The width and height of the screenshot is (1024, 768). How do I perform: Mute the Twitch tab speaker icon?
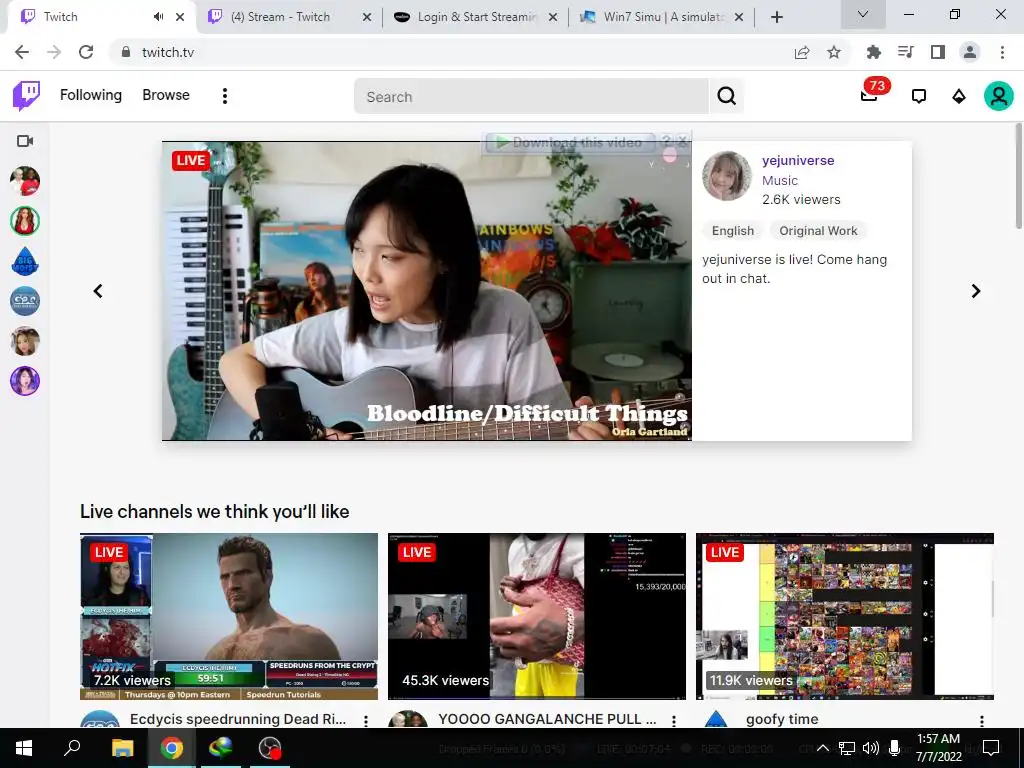tap(158, 17)
